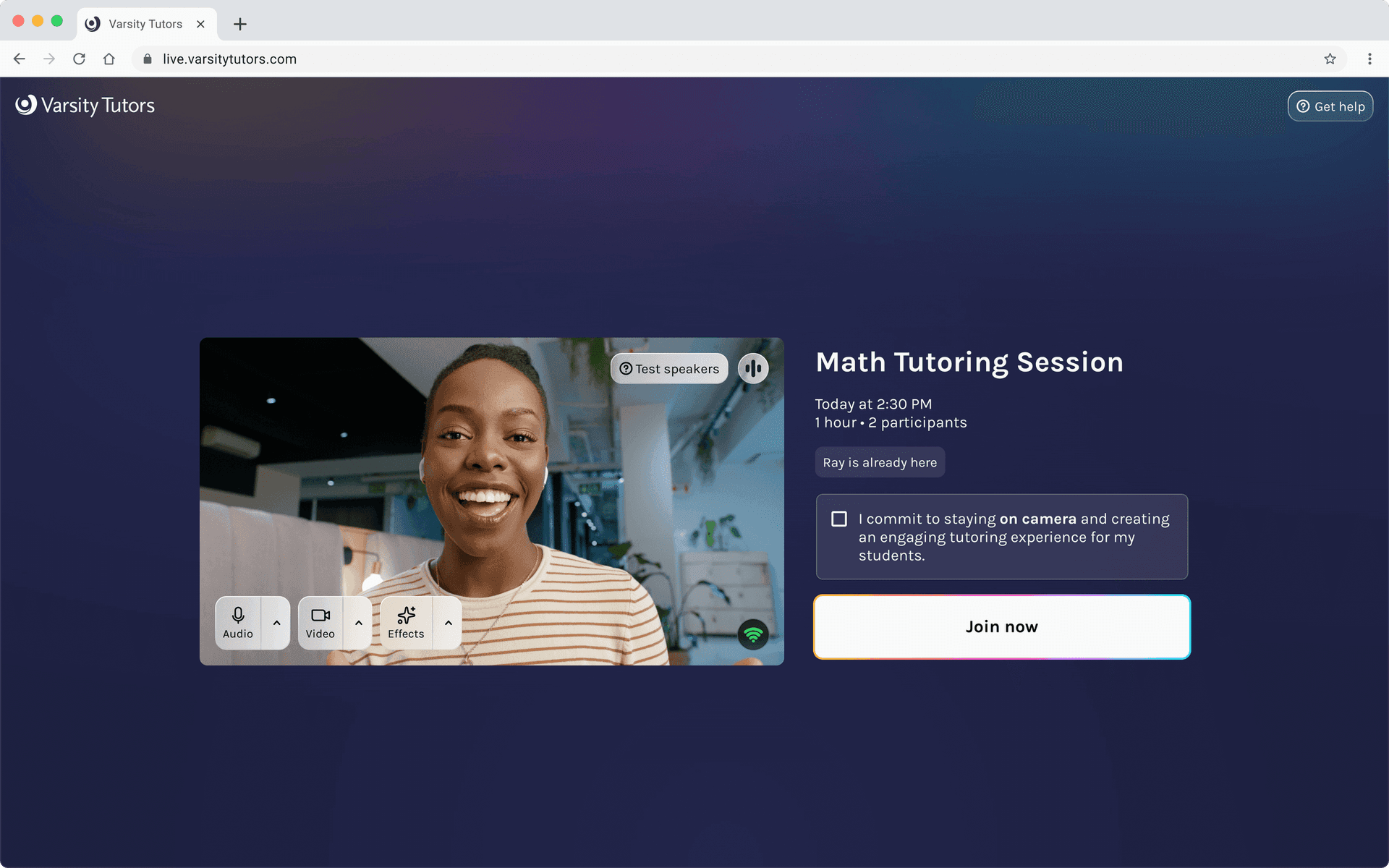Click the green Wi-Fi connection icon
The height and width of the screenshot is (868, 1389).
click(753, 634)
